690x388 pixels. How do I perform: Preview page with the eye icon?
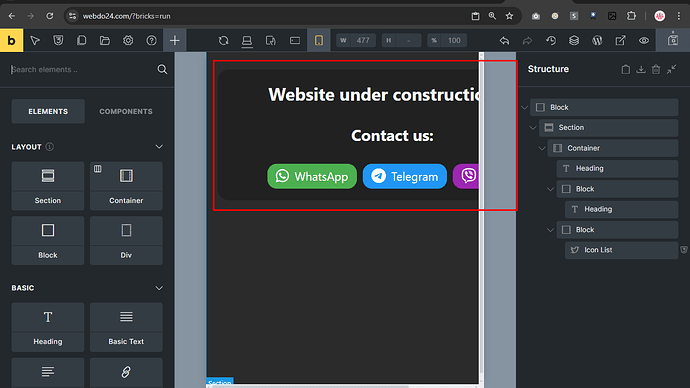tap(644, 40)
